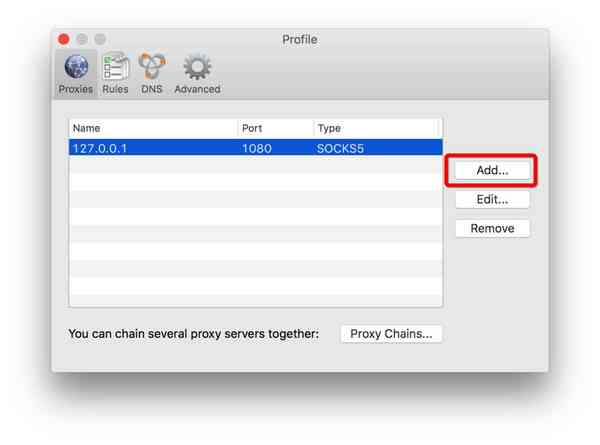
Task: Click Remove to delete the proxy
Action: tap(492, 228)
